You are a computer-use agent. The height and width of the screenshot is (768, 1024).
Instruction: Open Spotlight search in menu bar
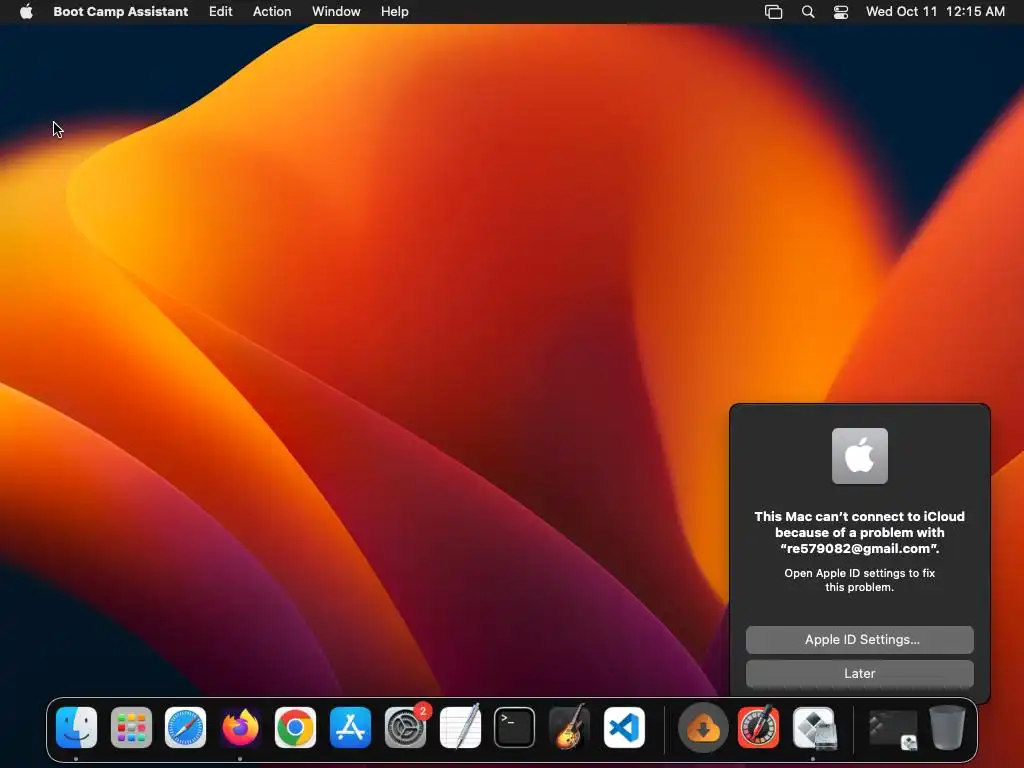pyautogui.click(x=808, y=12)
